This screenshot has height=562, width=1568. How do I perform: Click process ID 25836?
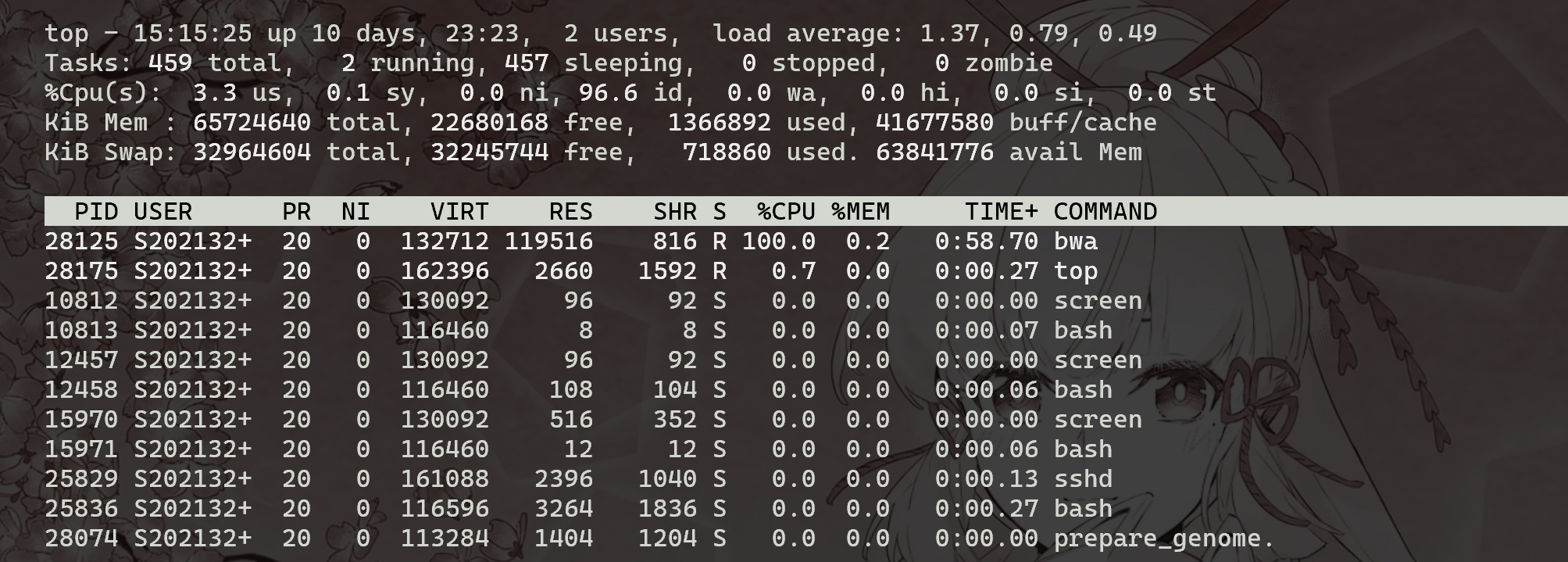coord(81,509)
